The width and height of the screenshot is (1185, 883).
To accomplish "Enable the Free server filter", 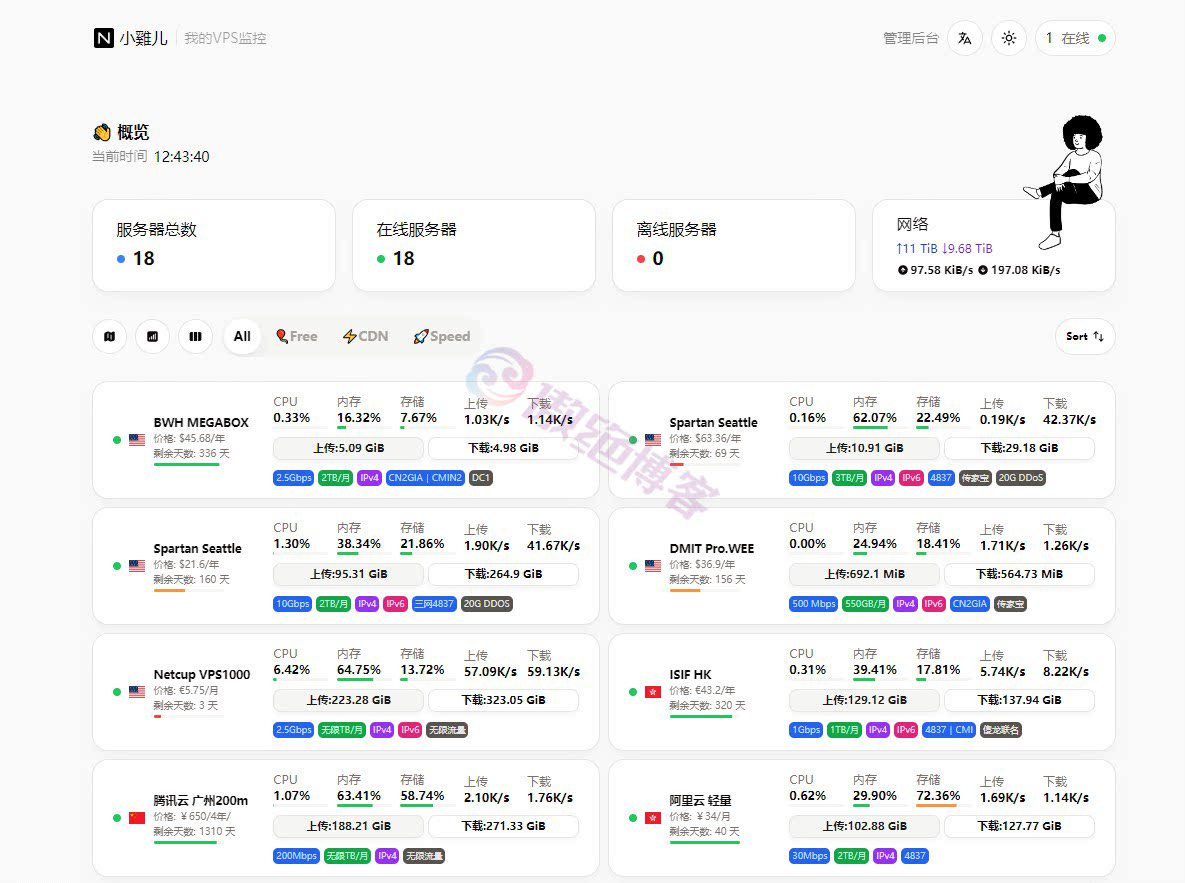I will coord(296,336).
